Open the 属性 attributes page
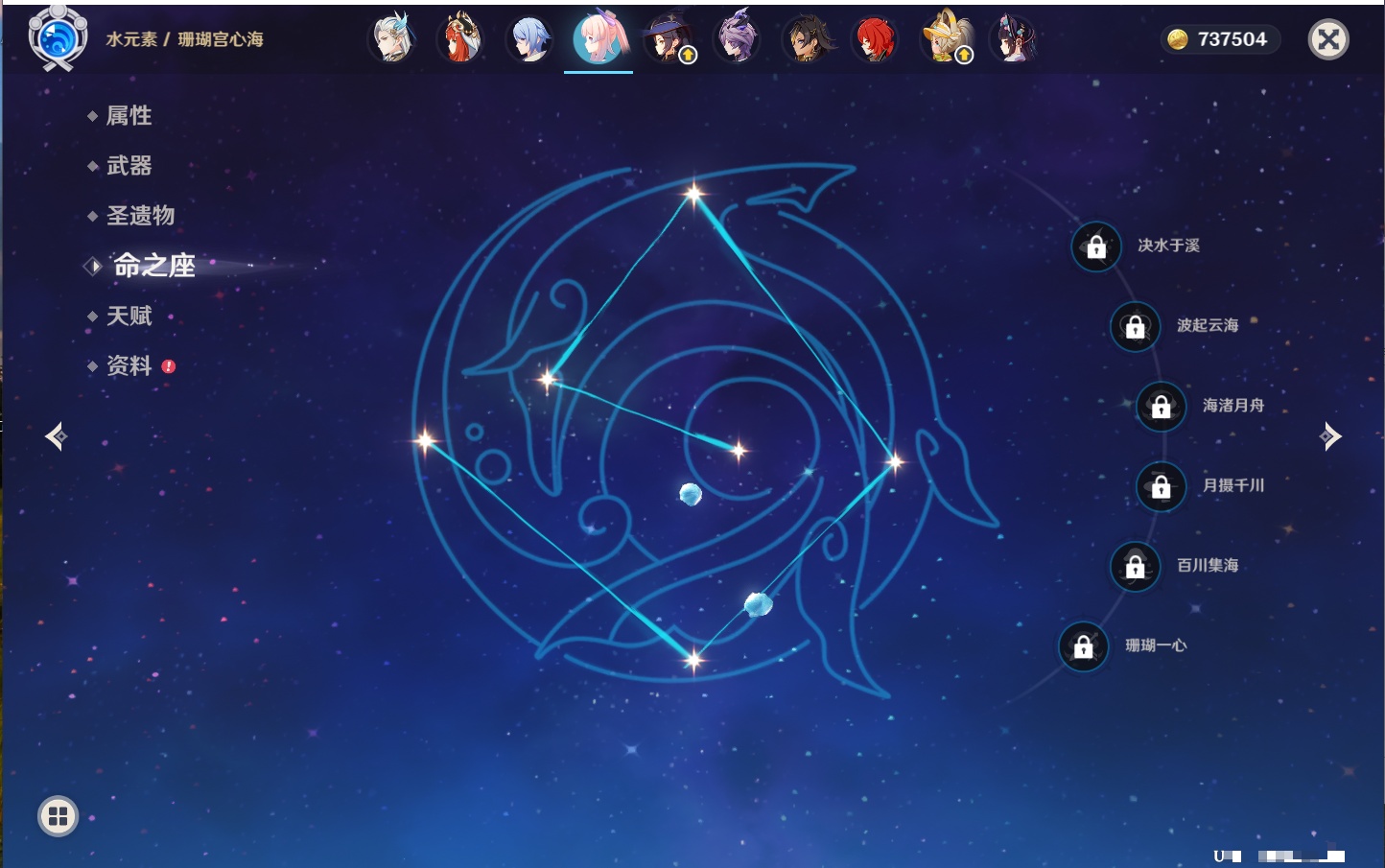 129,115
